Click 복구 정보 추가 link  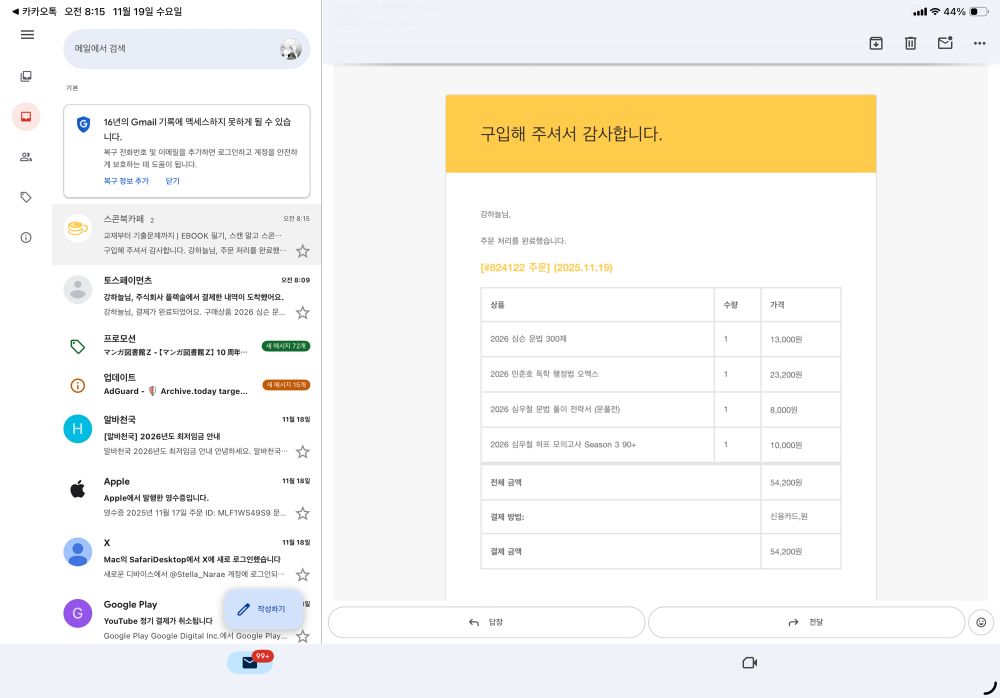click(126, 181)
